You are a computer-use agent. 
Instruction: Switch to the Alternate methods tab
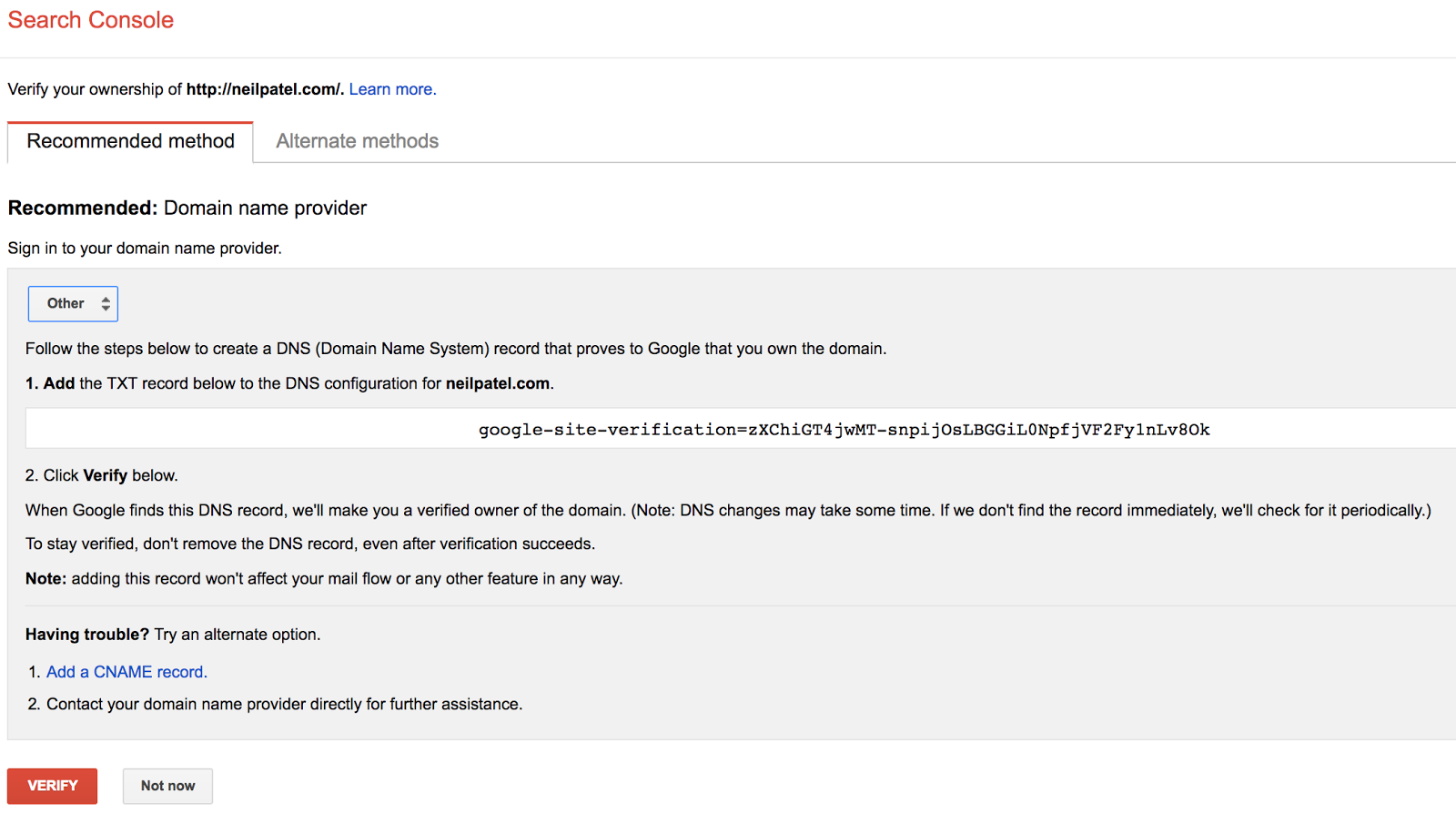coord(358,142)
